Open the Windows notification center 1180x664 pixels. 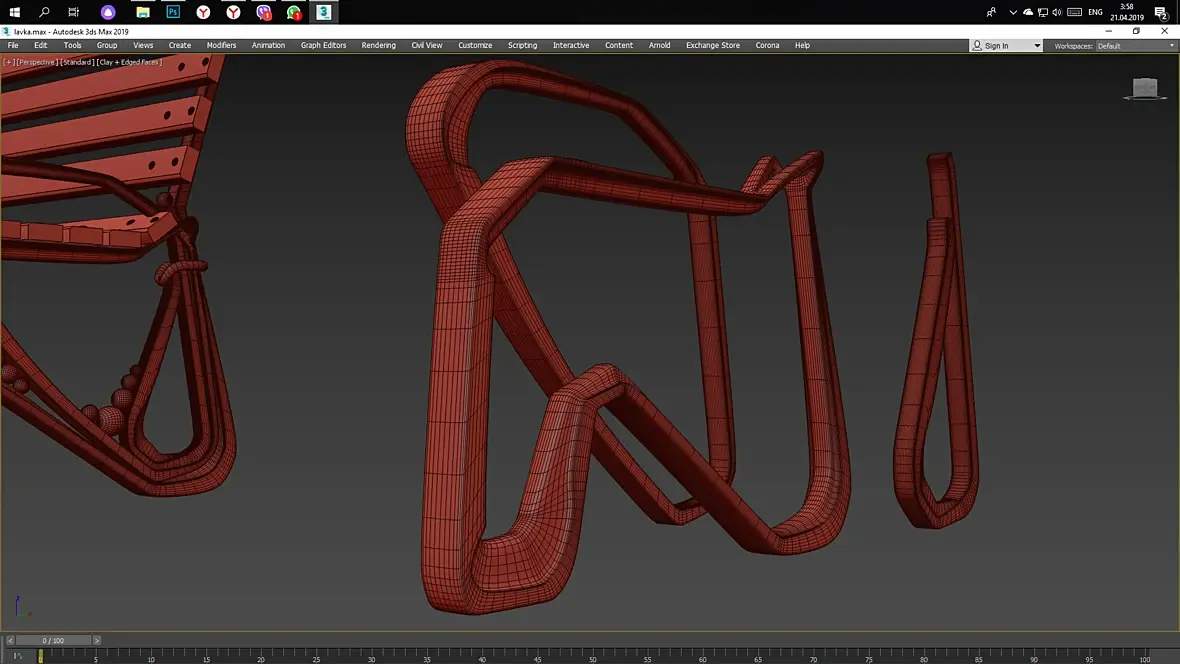click(1161, 12)
